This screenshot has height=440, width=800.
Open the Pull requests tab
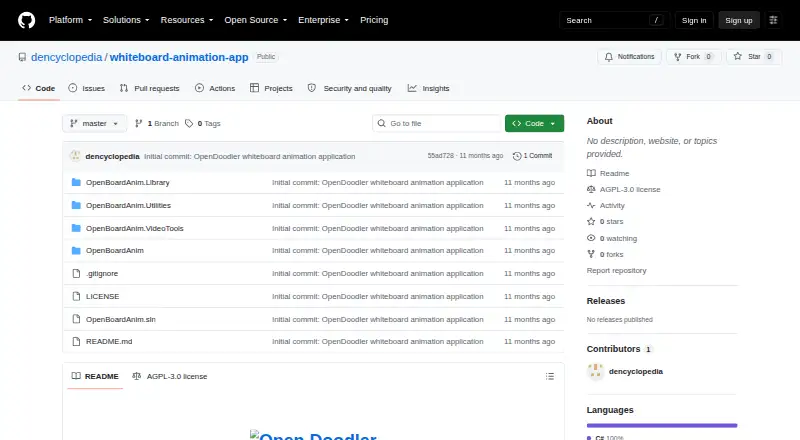point(149,88)
